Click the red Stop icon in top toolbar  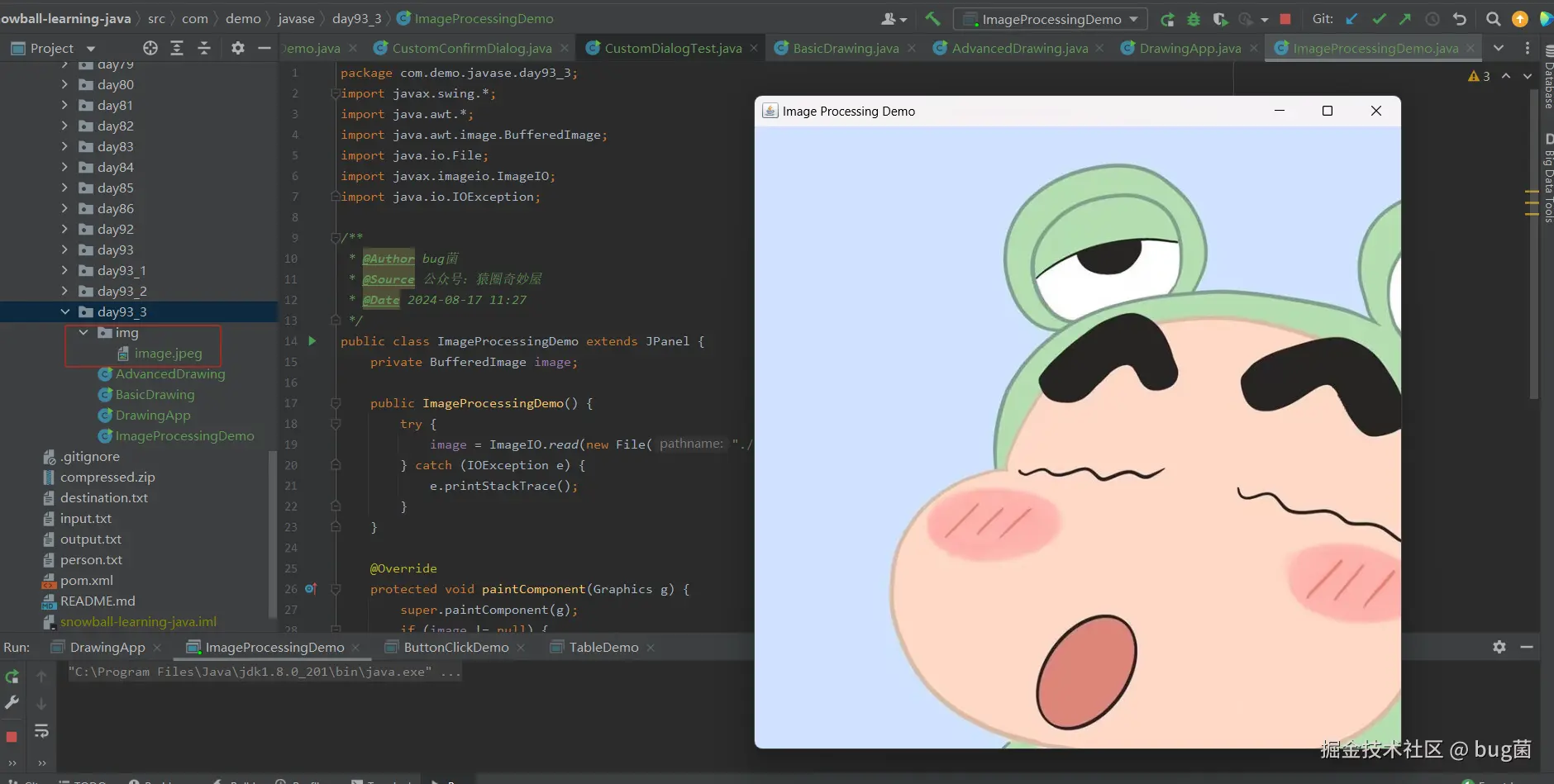click(1285, 19)
